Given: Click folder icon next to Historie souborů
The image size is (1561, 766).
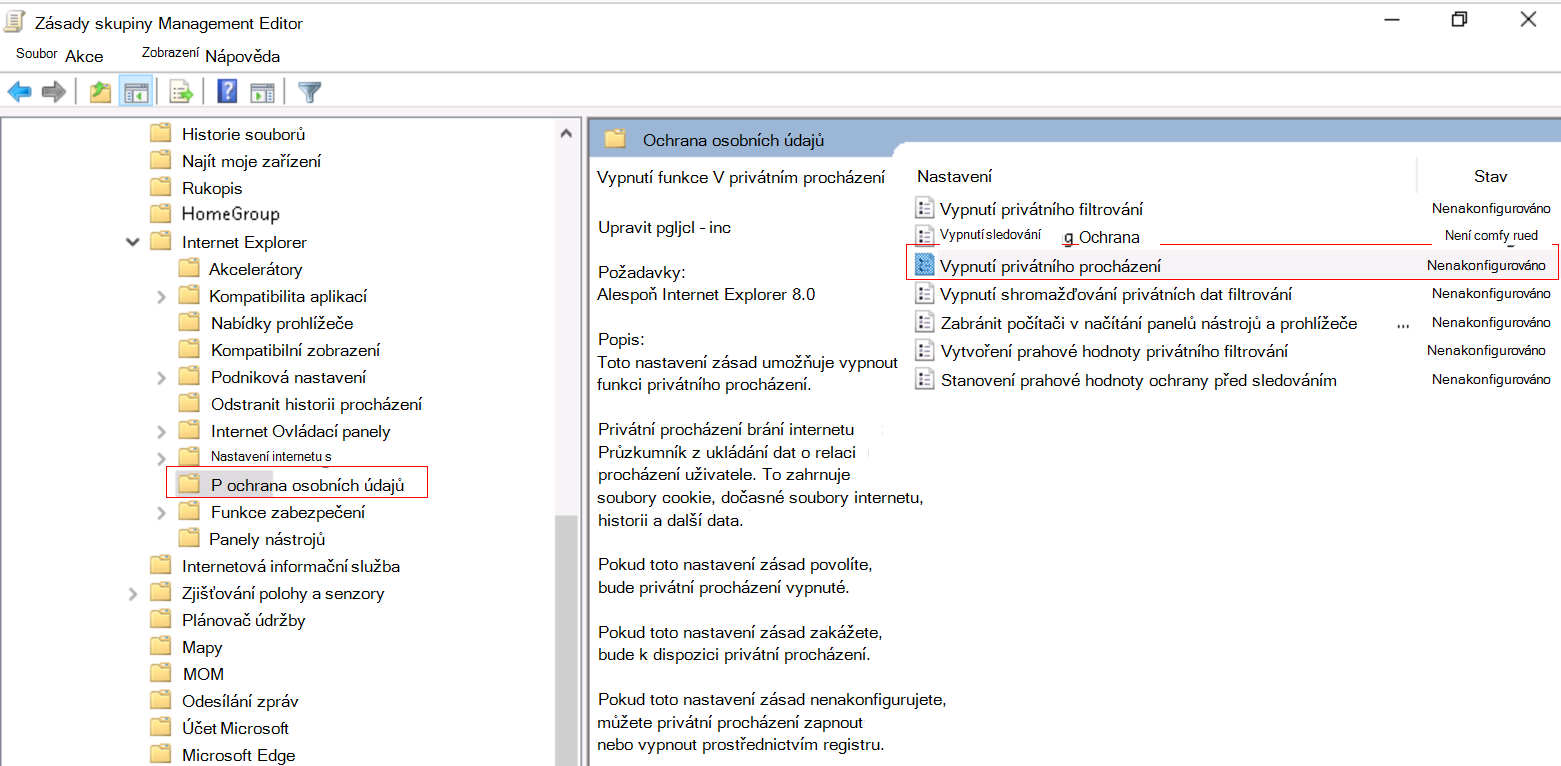Looking at the screenshot, I should pos(161,134).
